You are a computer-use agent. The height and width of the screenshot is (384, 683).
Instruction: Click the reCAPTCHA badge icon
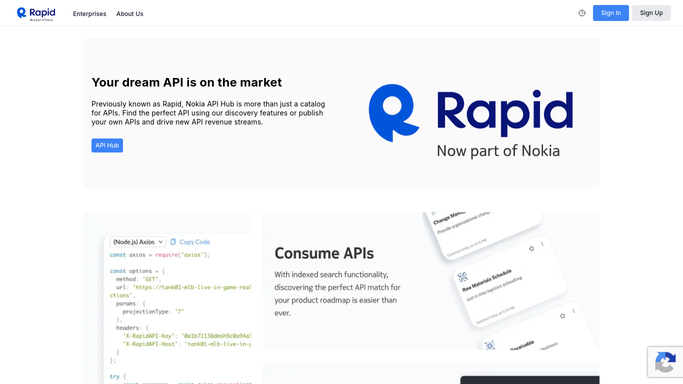coord(665,362)
